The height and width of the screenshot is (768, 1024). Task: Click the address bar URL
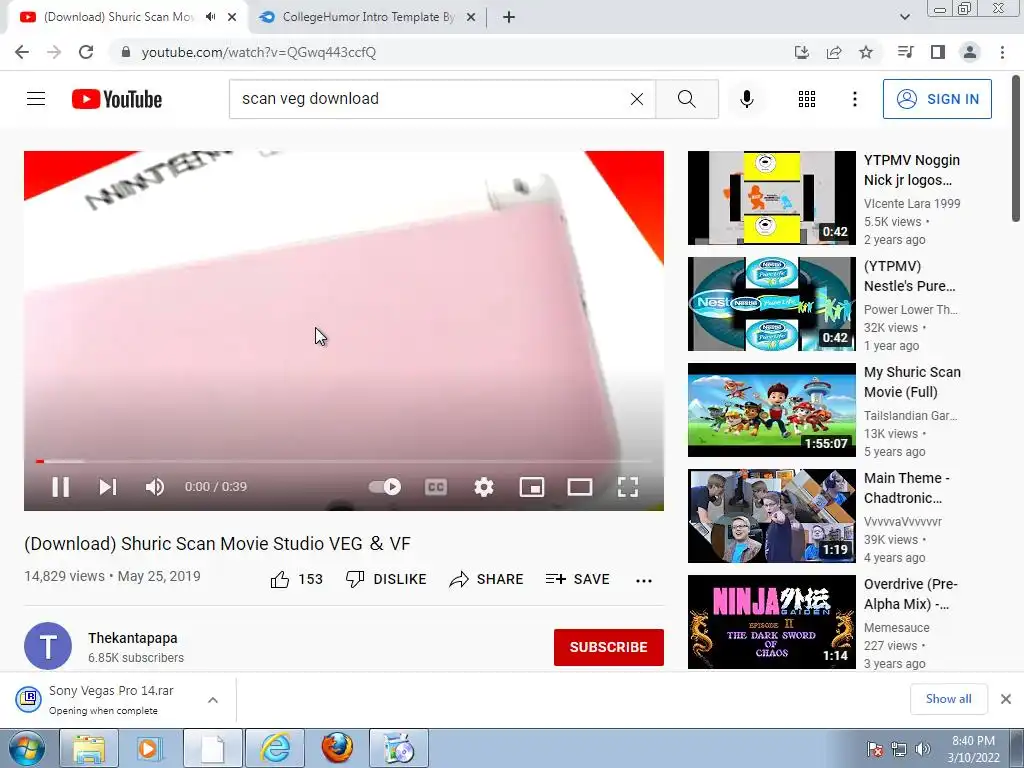pos(259,52)
